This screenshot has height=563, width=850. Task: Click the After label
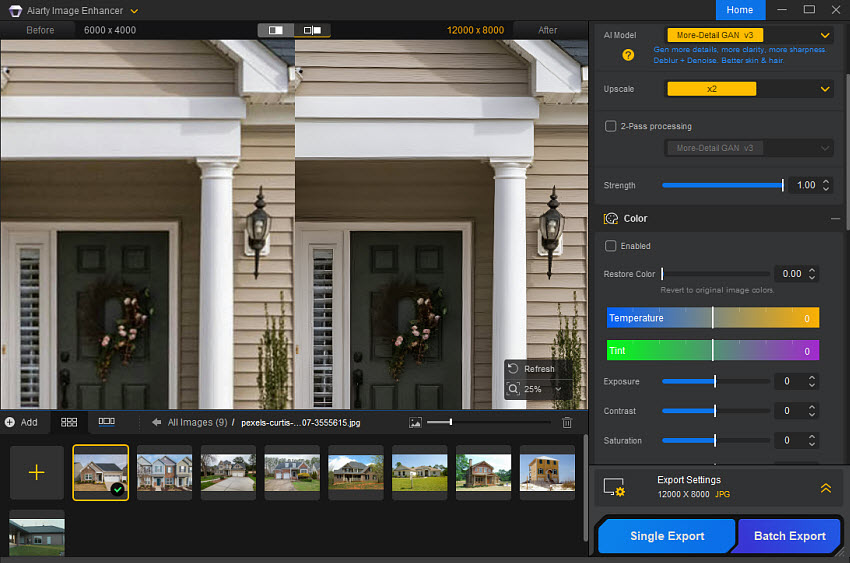[x=548, y=30]
